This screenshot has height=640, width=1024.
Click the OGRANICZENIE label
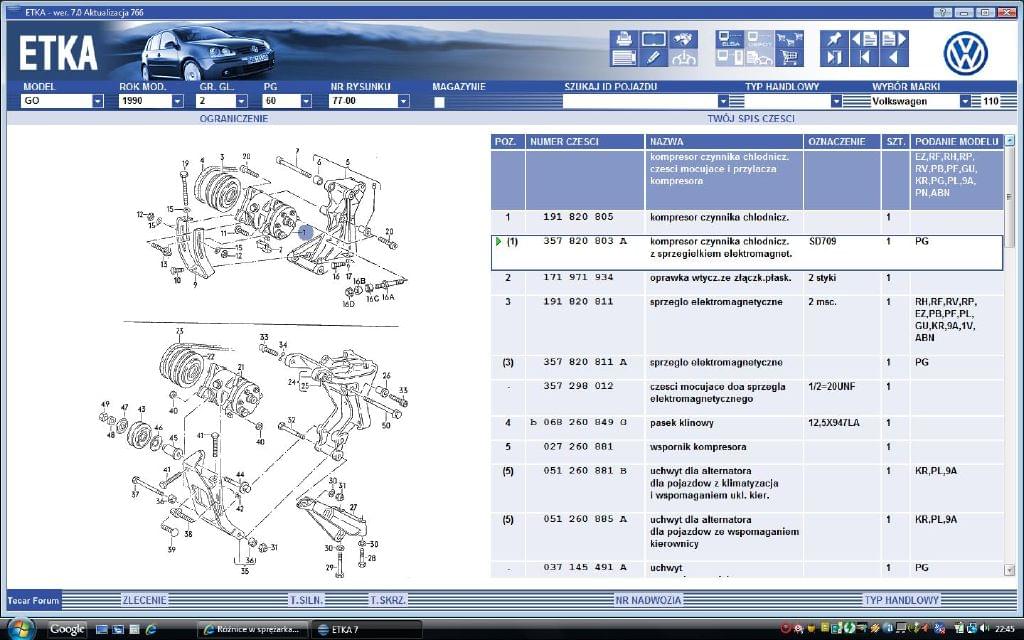click(x=234, y=118)
